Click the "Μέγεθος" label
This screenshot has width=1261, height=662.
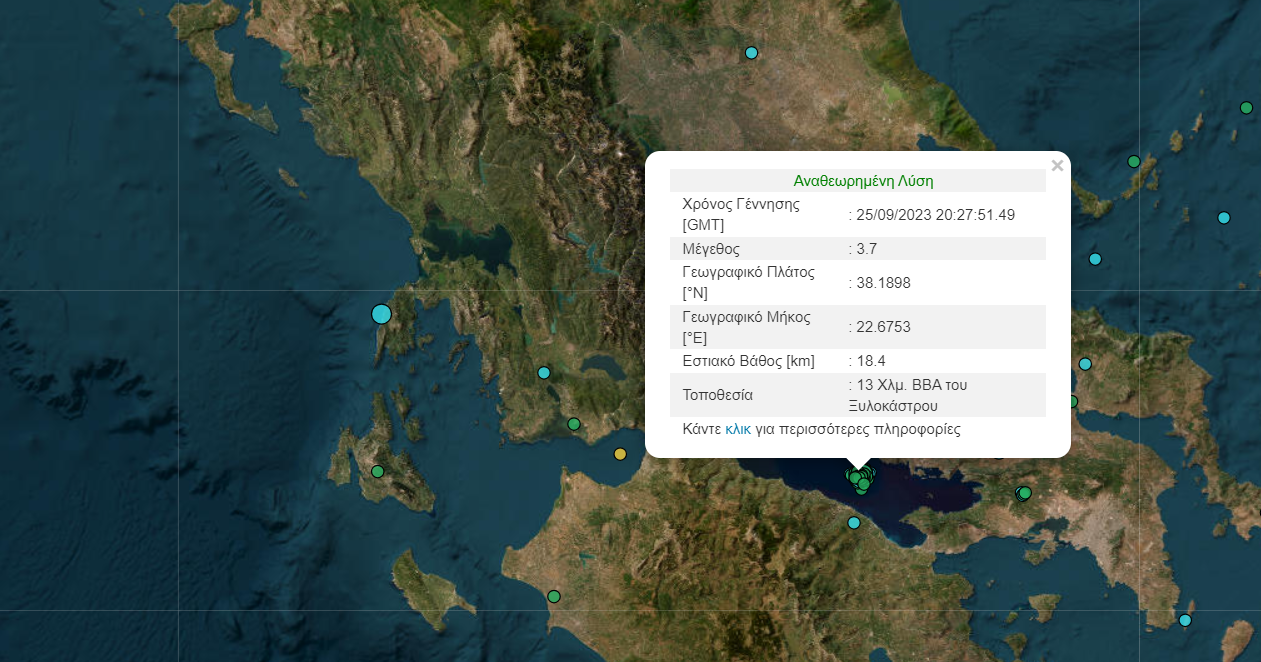coord(711,248)
